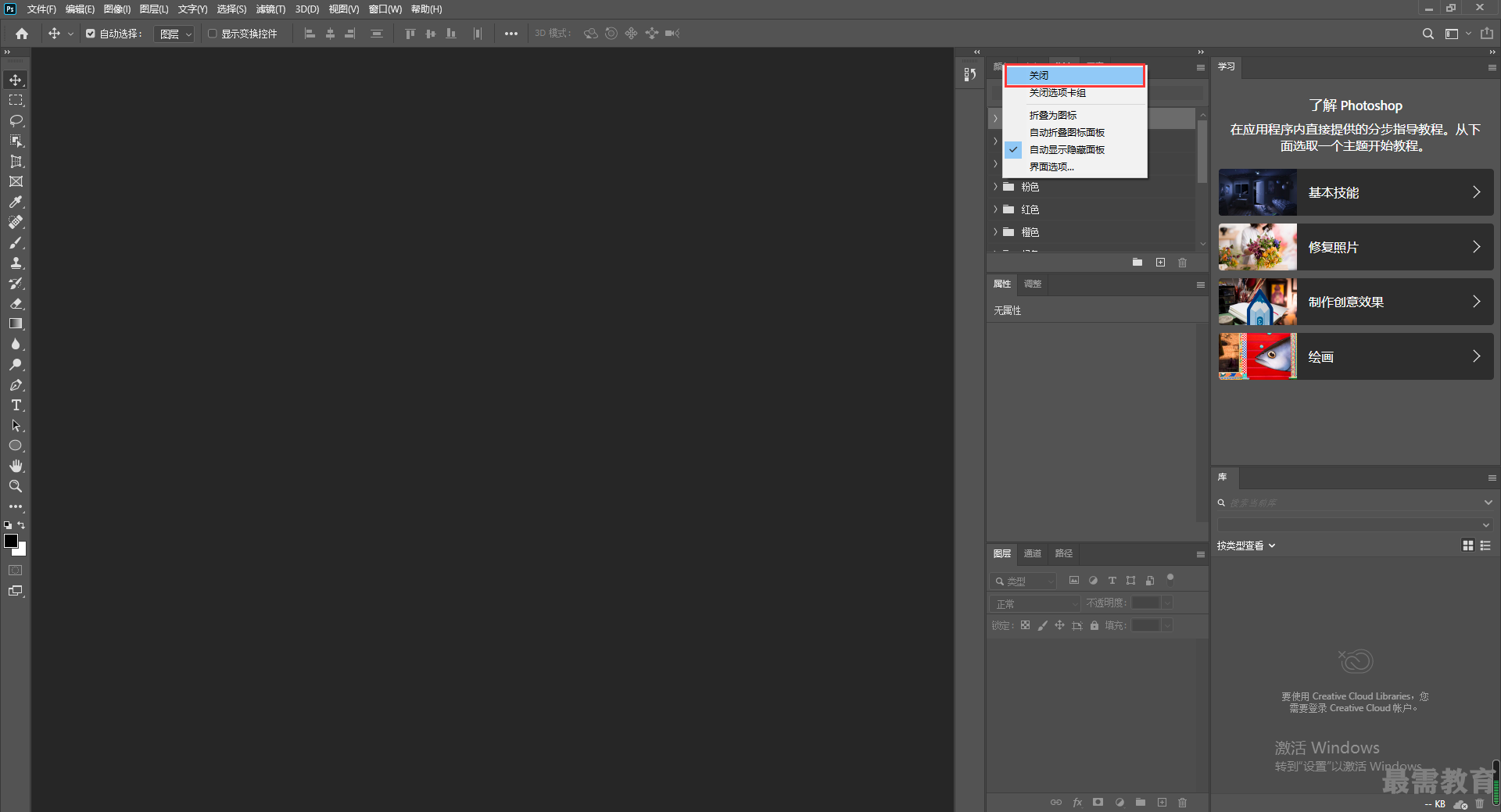Select the Frame tool
Viewport: 1501px width, 812px height.
pos(16,181)
